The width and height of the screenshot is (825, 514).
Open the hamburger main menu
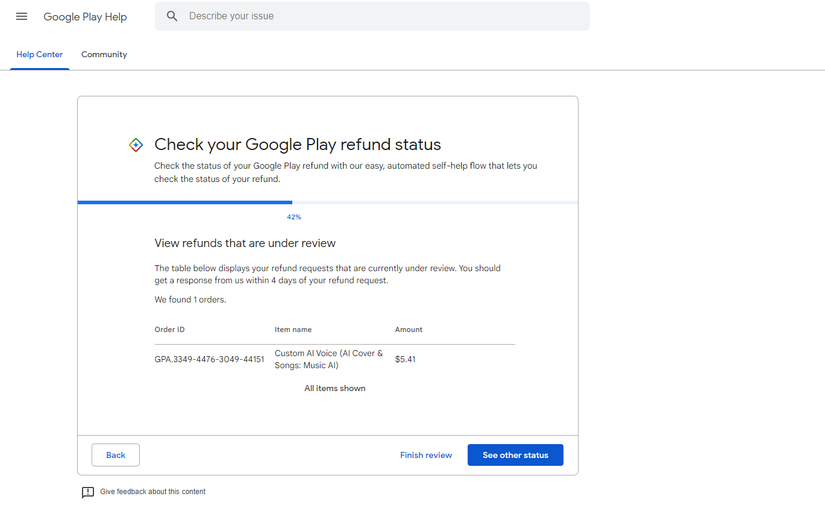pyautogui.click(x=22, y=16)
